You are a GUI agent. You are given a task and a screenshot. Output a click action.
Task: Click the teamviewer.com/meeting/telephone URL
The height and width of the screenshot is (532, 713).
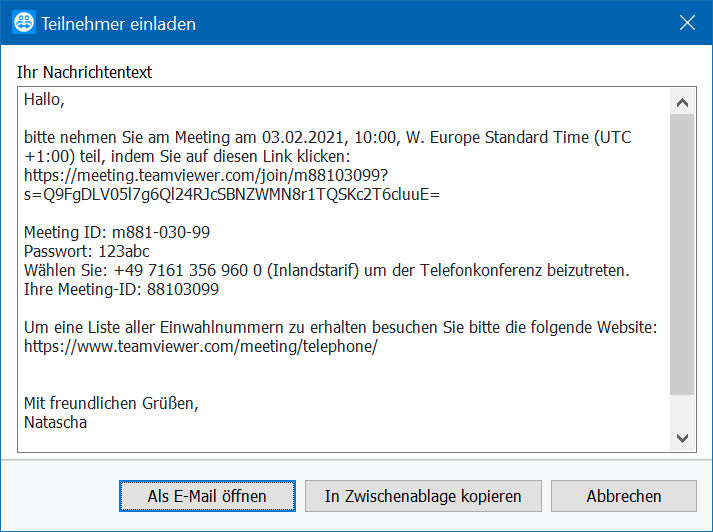(x=201, y=346)
